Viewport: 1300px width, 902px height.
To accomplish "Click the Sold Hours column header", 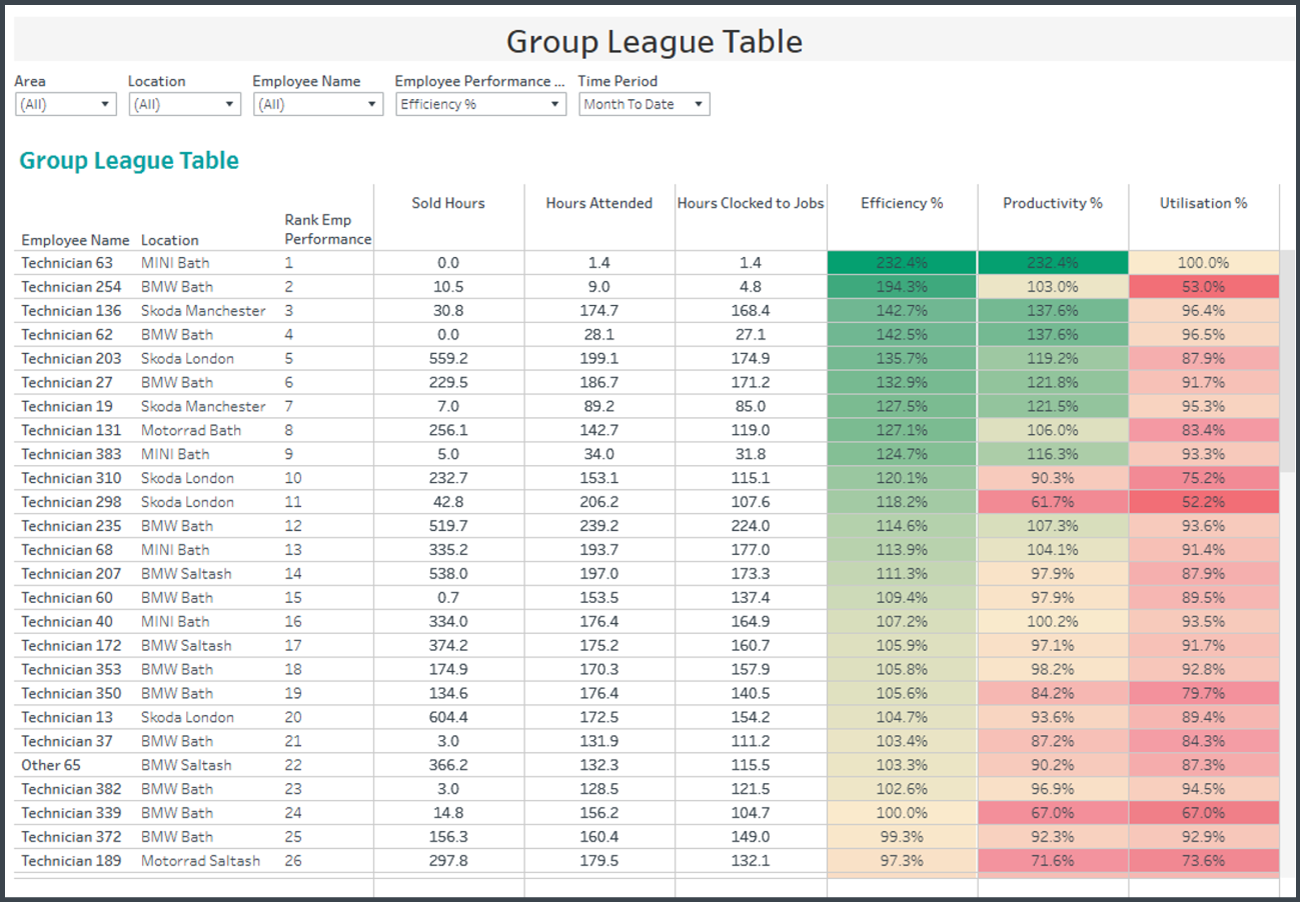I will pos(448,203).
